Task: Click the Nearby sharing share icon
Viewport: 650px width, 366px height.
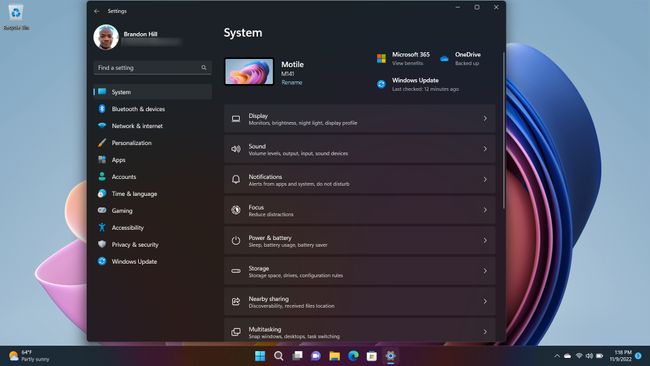Action: coord(236,301)
